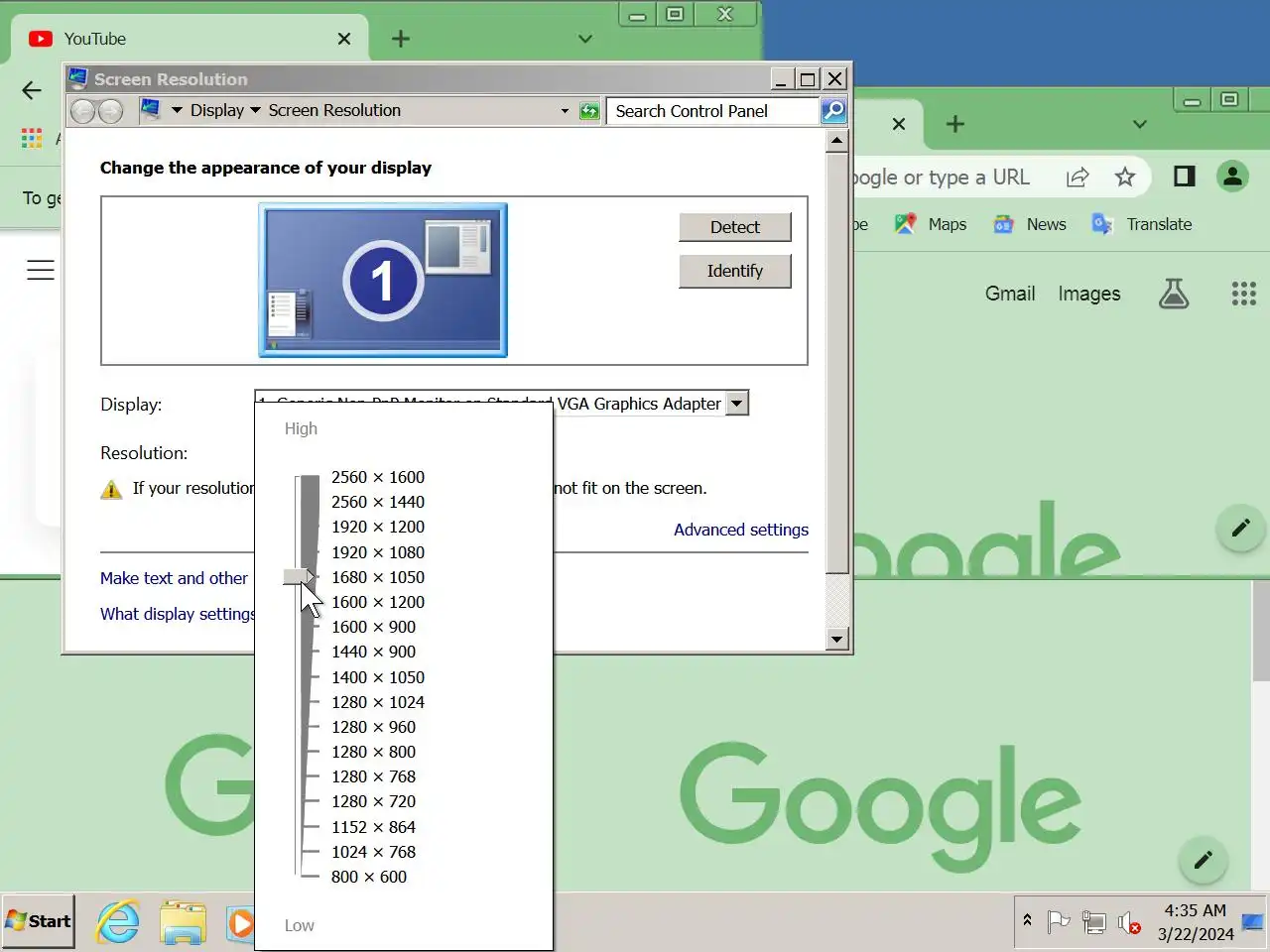
Task: Open Images link on Google page
Action: [x=1088, y=294]
